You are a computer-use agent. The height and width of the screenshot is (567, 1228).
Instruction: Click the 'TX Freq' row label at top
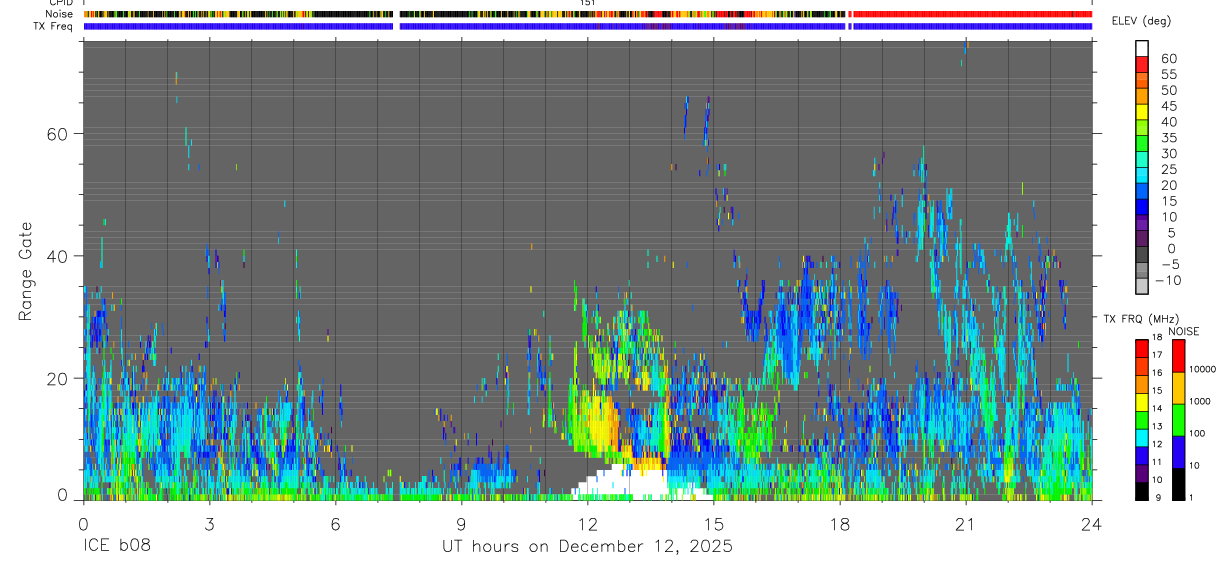tap(52, 26)
